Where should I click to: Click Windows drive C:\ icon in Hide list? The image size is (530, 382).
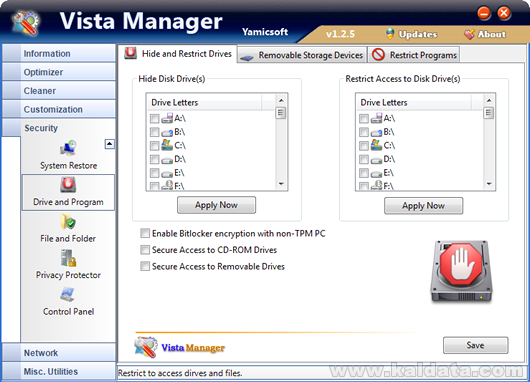click(167, 145)
